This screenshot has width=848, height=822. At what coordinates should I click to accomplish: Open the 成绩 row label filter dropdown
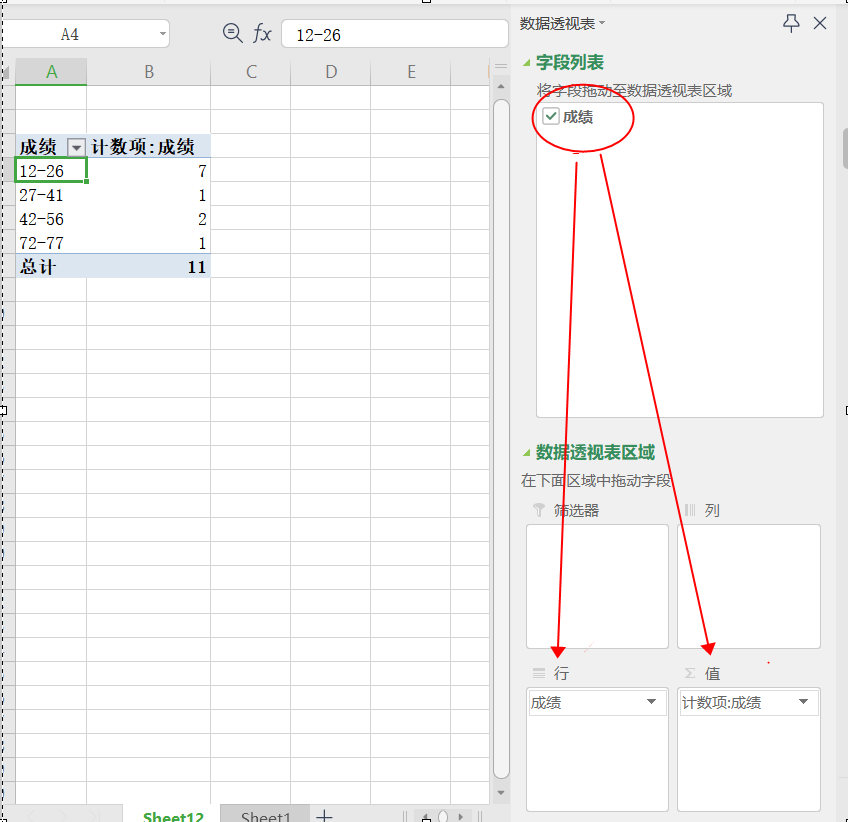click(x=76, y=147)
